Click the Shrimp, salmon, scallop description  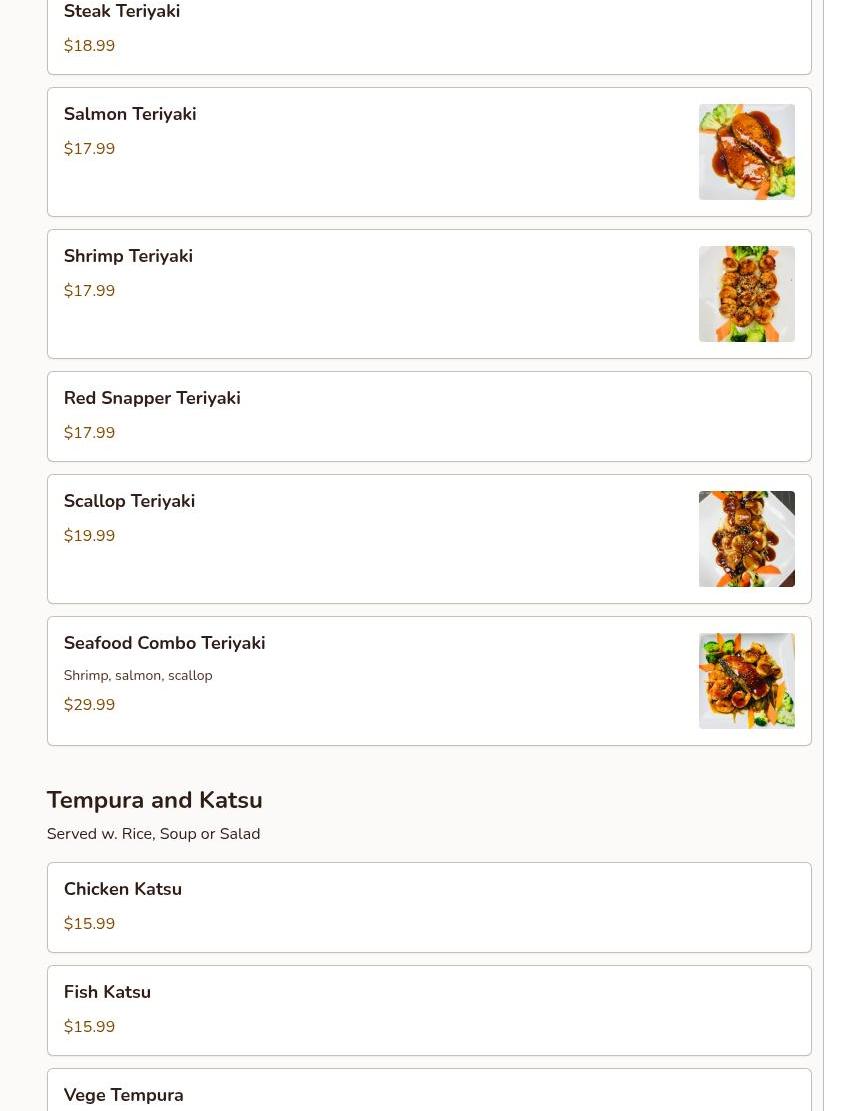(138, 675)
